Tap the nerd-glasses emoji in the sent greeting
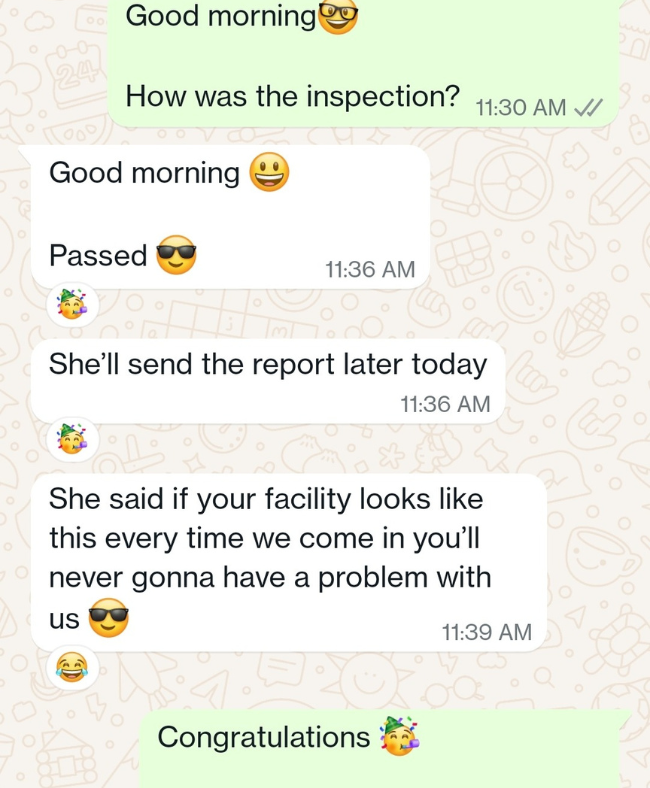Screen dimensions: 650x788 point(339,15)
